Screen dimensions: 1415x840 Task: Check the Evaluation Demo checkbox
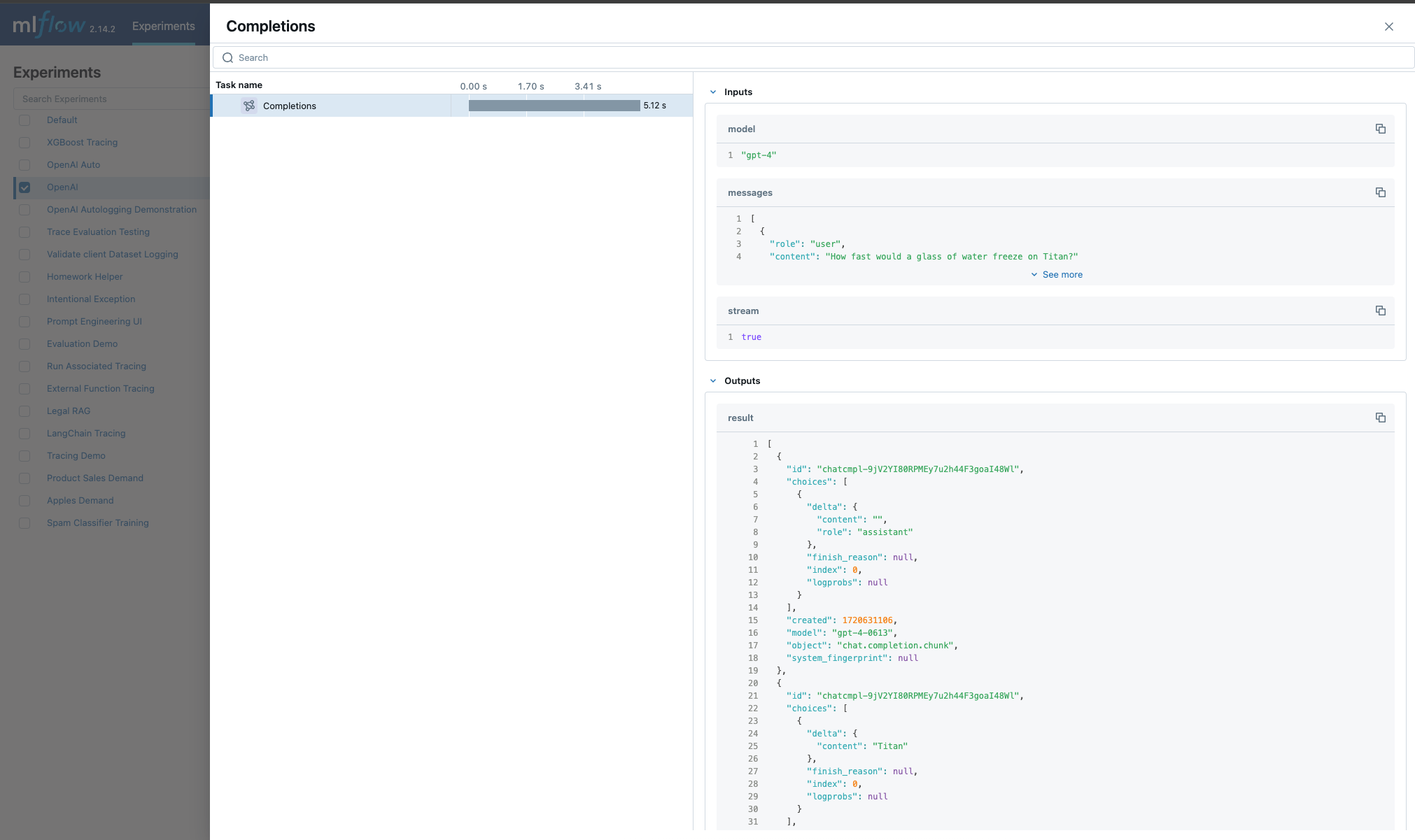24,344
